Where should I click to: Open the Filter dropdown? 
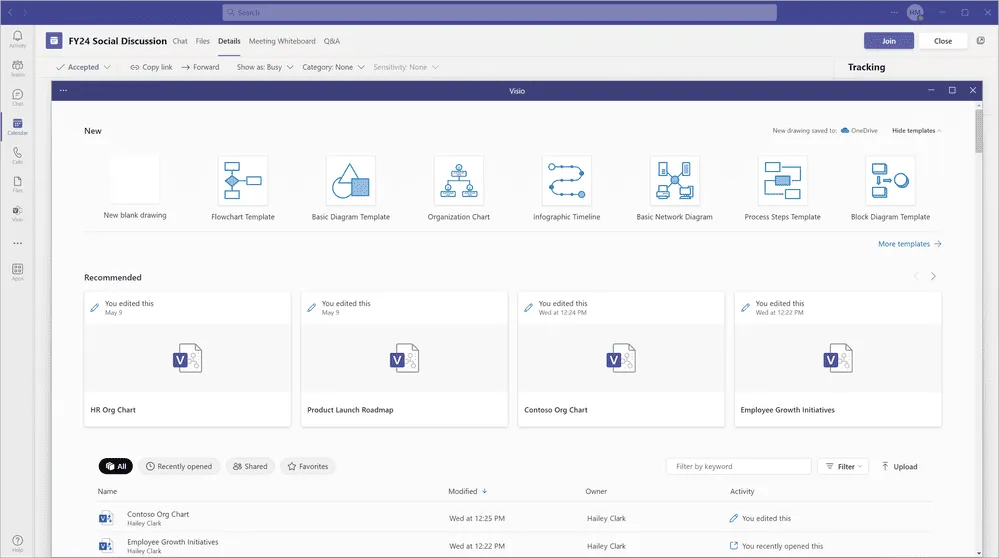click(x=844, y=466)
